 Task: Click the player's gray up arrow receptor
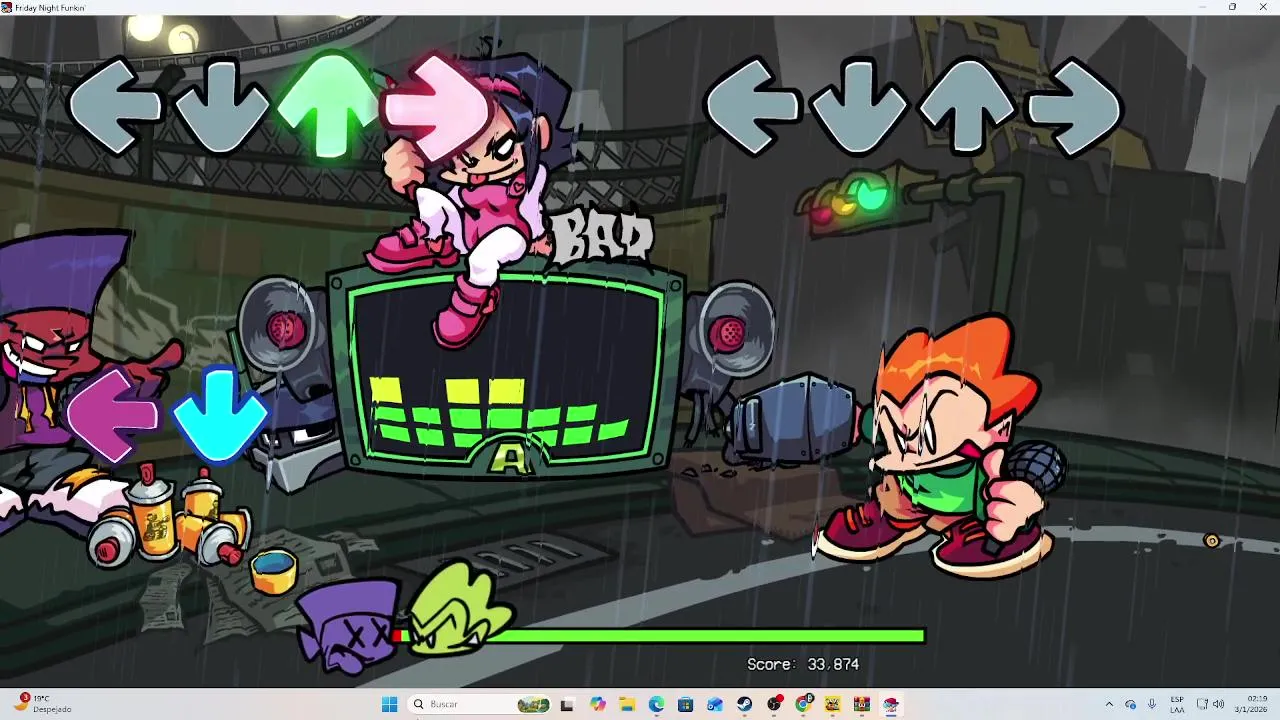(966, 108)
